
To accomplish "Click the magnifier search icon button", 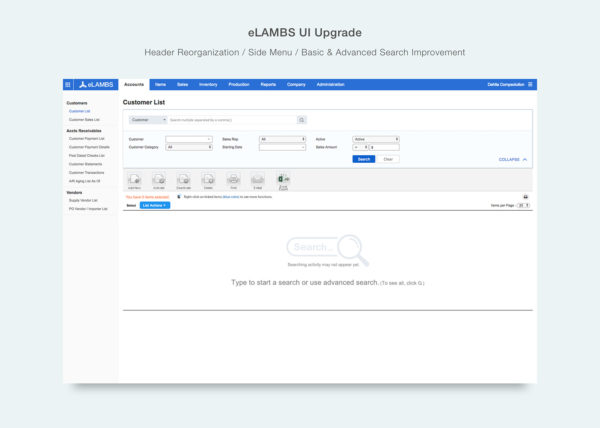I will pyautogui.click(x=302, y=120).
